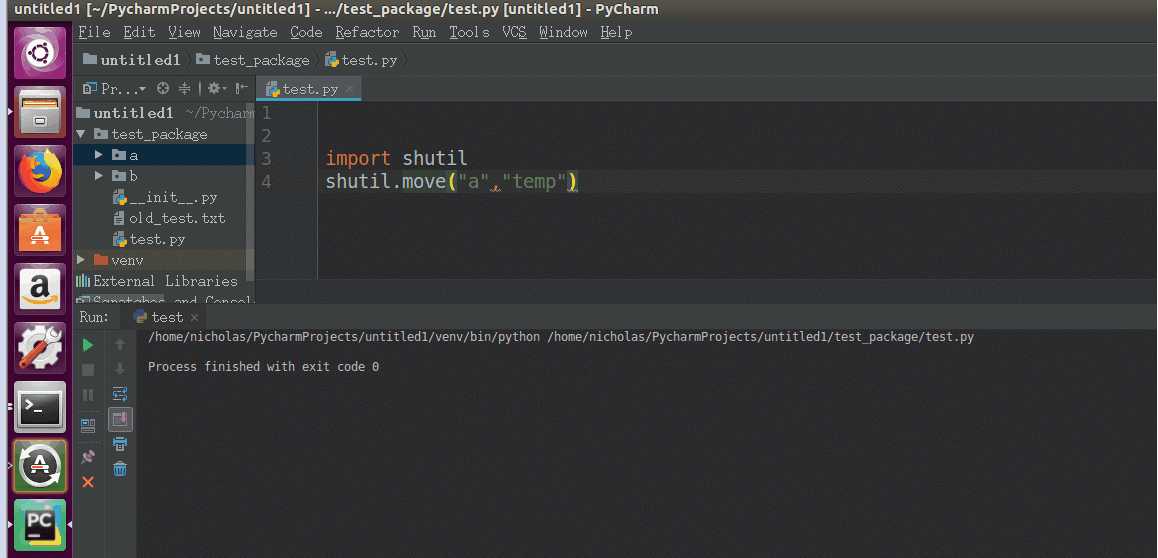The image size is (1158, 558).
Task: Expand folder a in project tree
Action: tap(98, 155)
